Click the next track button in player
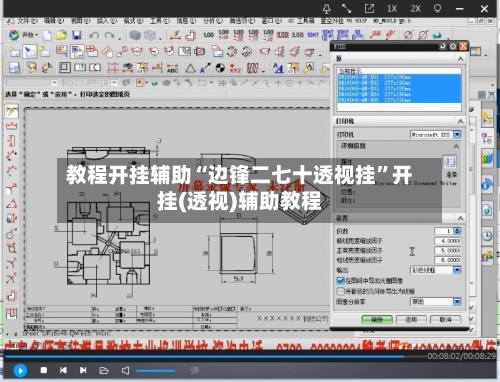 (x=83, y=370)
